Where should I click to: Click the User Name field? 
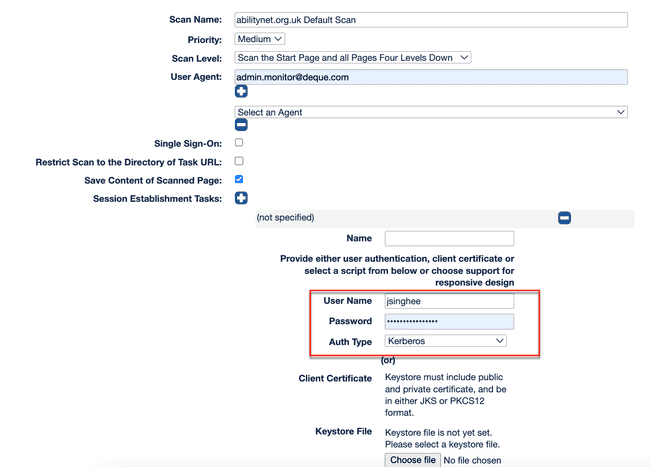[x=449, y=301]
